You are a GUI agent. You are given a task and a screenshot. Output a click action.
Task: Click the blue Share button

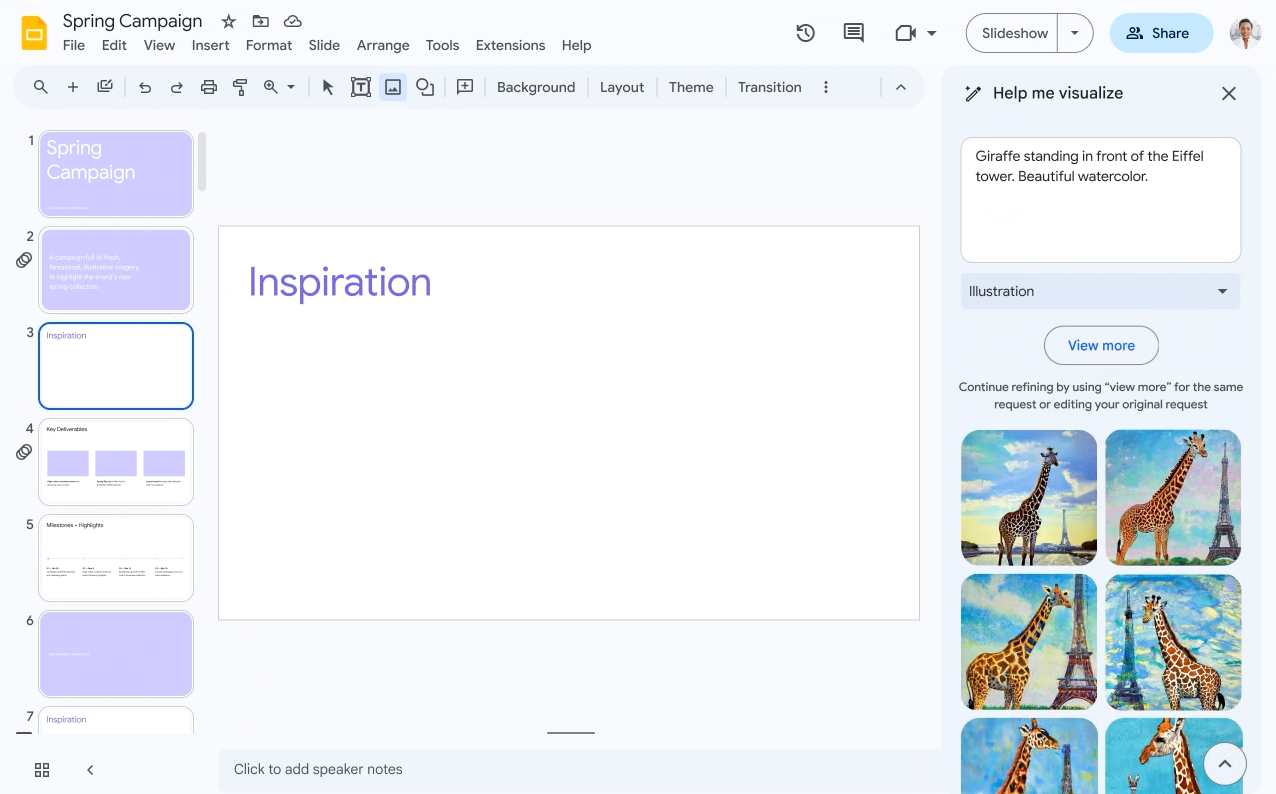click(1160, 33)
